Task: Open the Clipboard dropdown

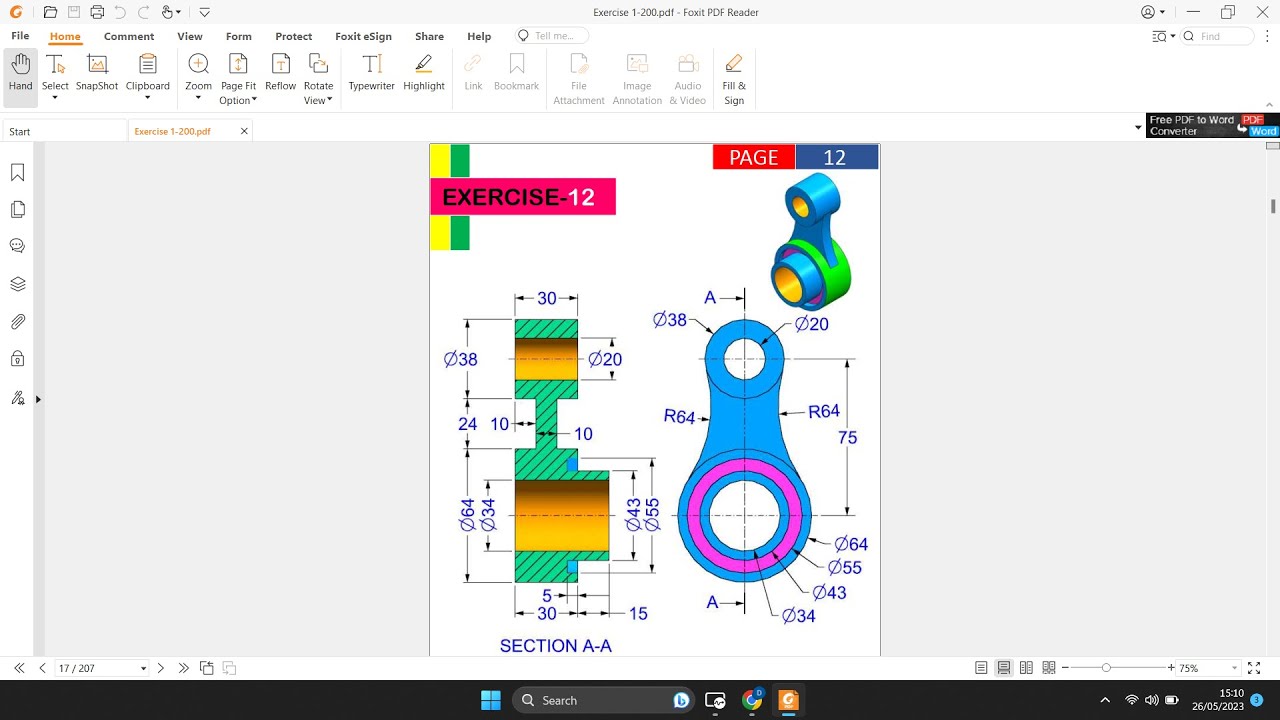Action: click(148, 98)
